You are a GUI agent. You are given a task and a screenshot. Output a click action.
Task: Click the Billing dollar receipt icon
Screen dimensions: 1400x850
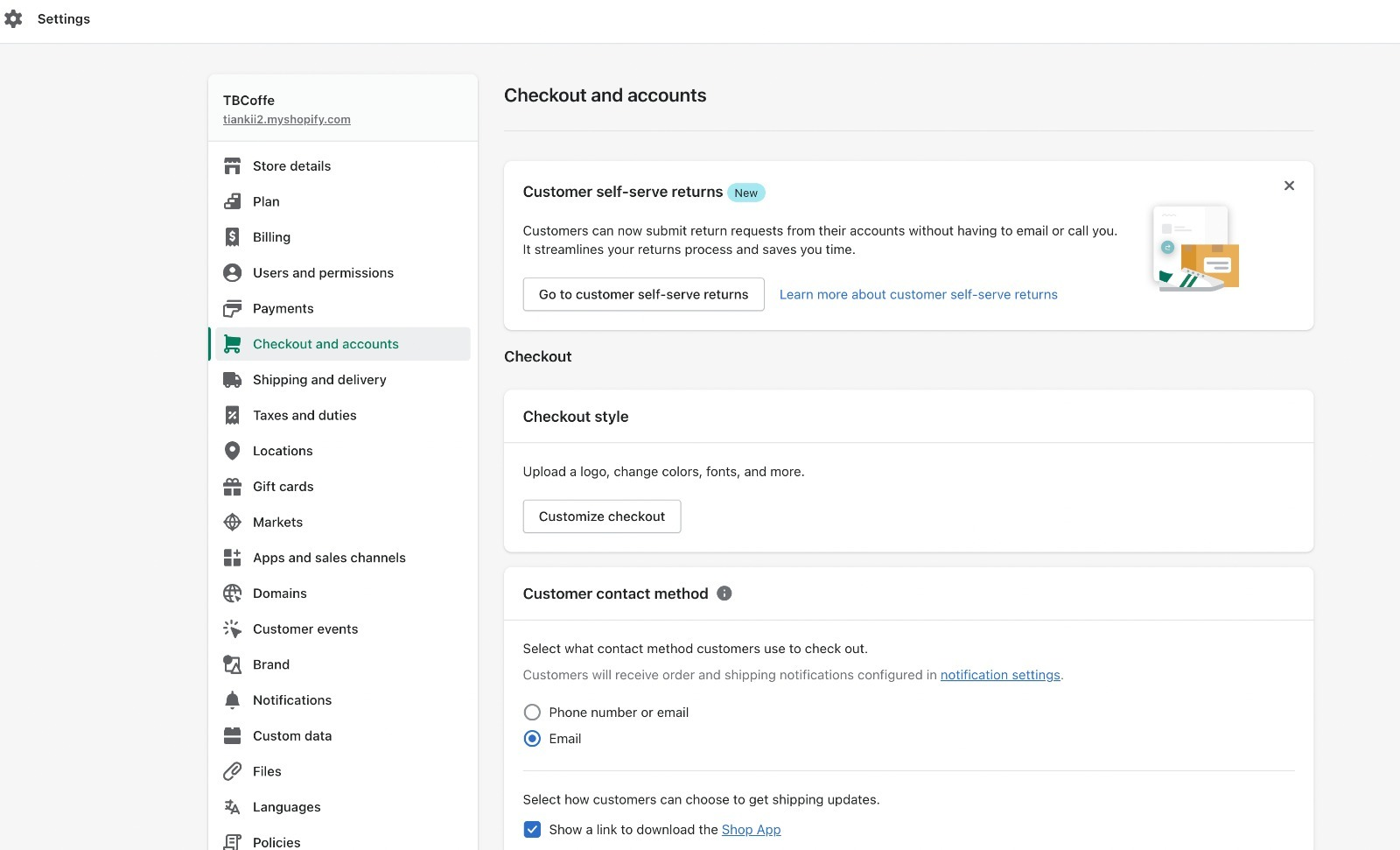tap(232, 237)
